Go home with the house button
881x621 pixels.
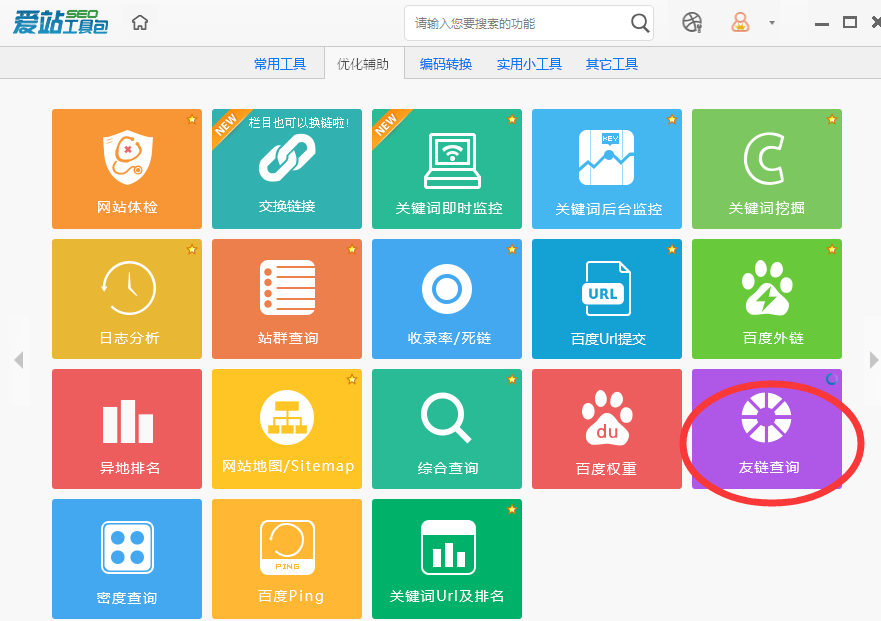140,21
